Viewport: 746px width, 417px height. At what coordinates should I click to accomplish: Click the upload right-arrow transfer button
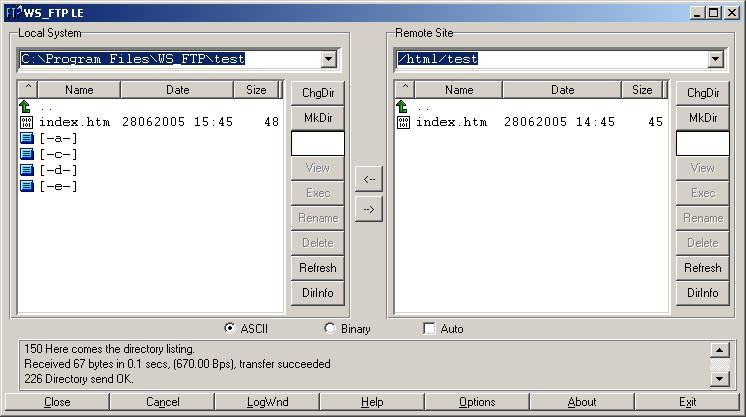pos(368,209)
